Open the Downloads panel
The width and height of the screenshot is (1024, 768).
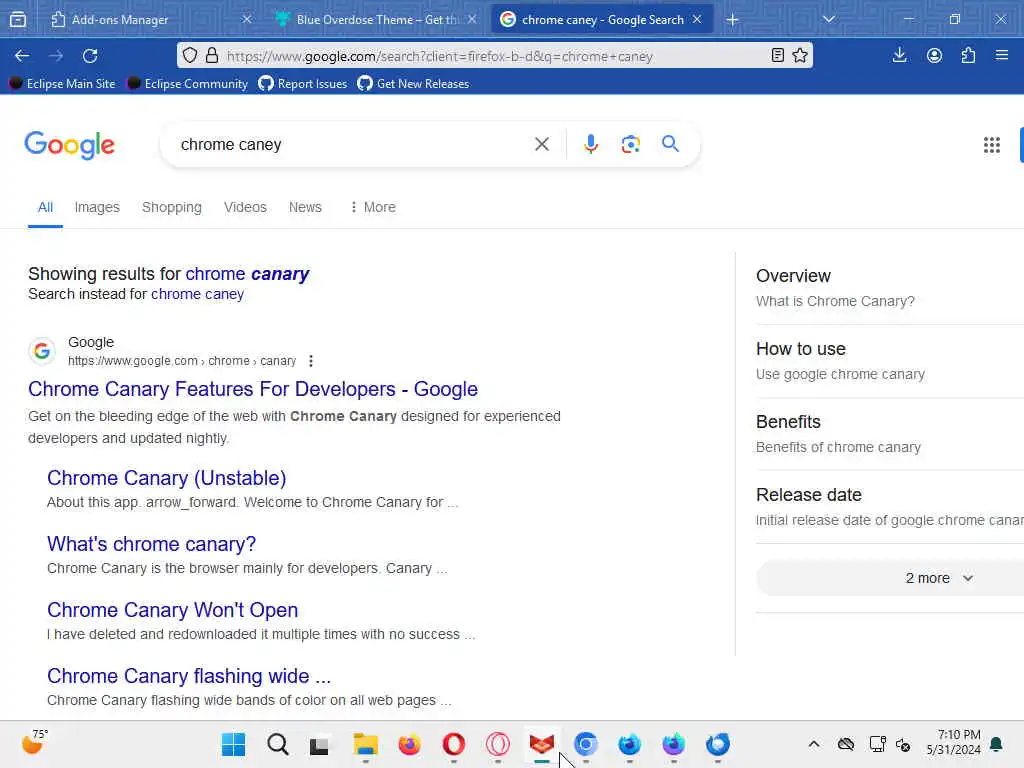(x=899, y=56)
